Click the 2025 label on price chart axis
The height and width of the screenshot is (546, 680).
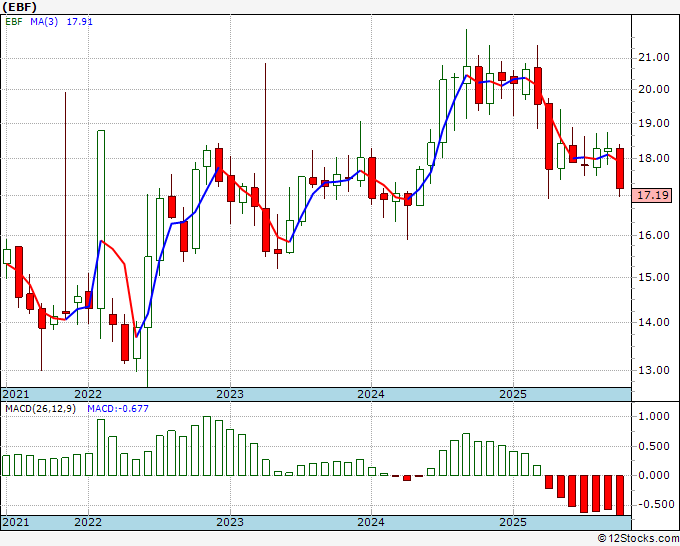point(513,395)
